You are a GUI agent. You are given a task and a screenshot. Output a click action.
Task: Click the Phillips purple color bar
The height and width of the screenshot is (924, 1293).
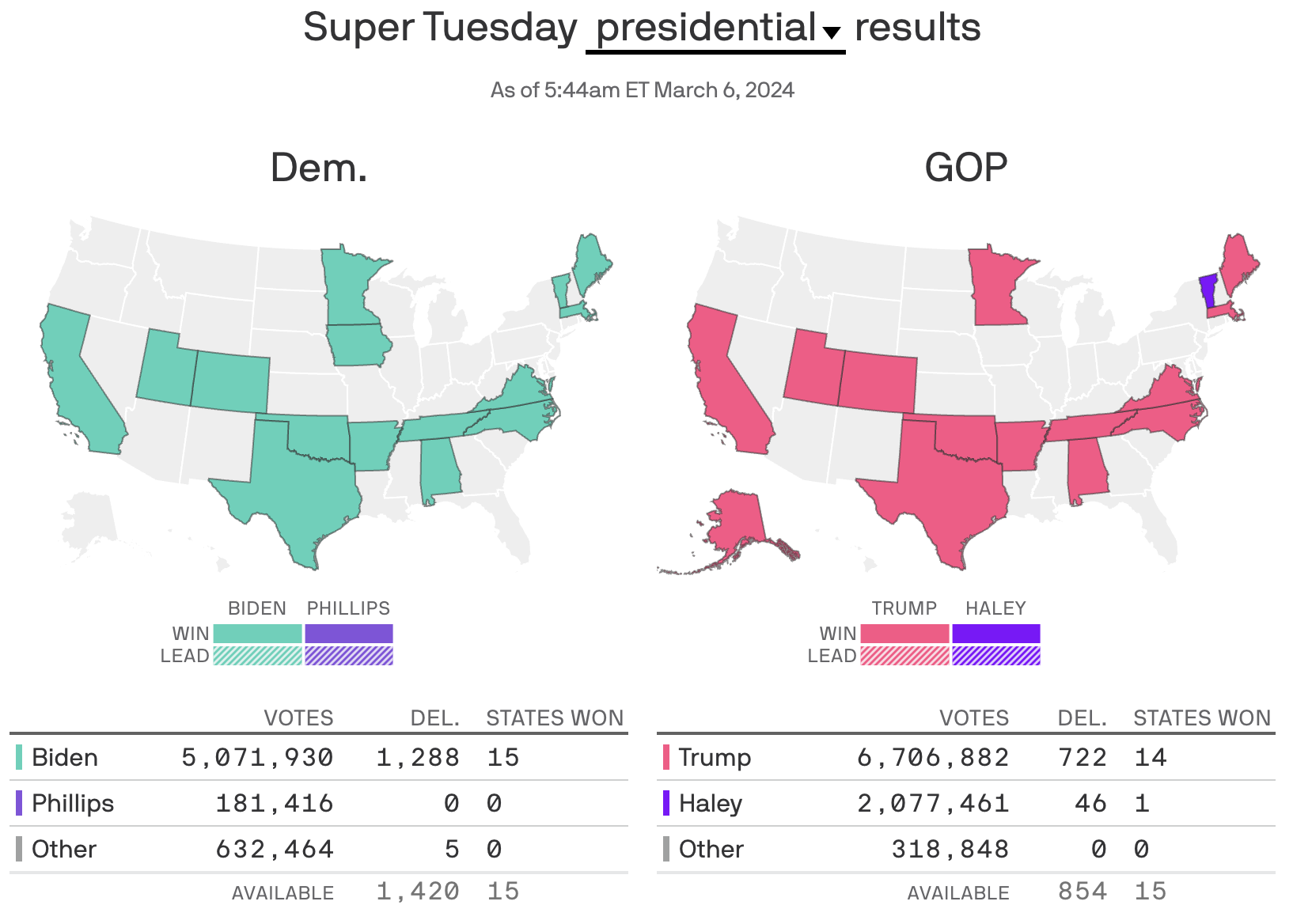point(349,633)
